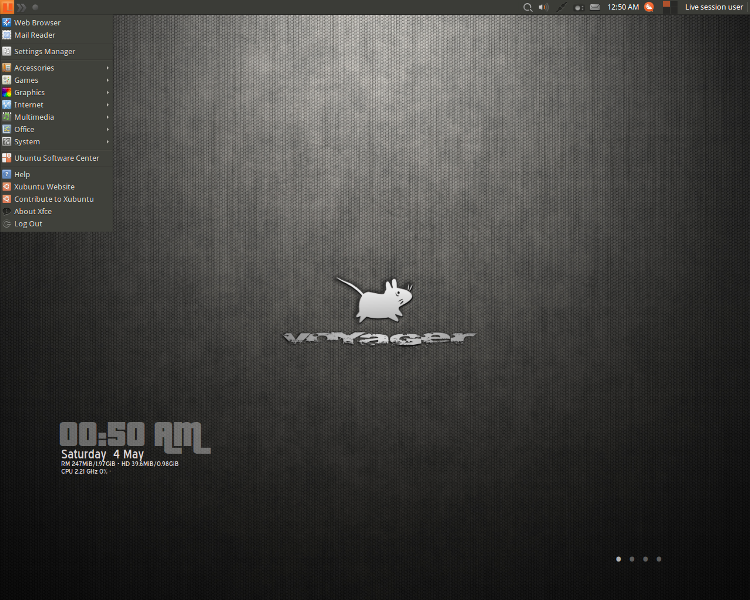This screenshot has width=750, height=600.
Task: Open the Live session user menu
Action: point(714,7)
